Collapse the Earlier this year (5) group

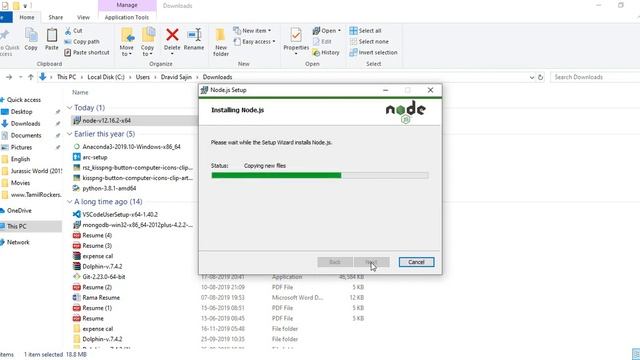69,134
